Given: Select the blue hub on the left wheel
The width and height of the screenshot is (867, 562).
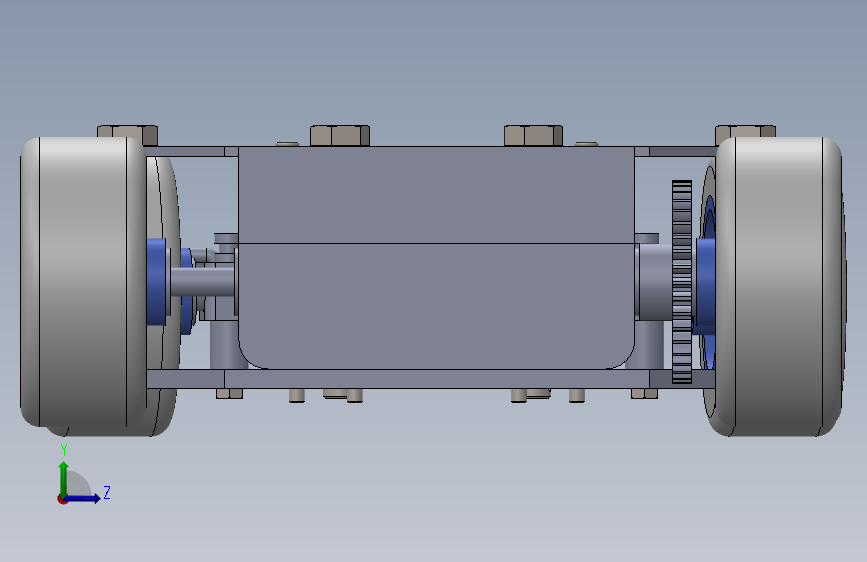Looking at the screenshot, I should tap(157, 282).
